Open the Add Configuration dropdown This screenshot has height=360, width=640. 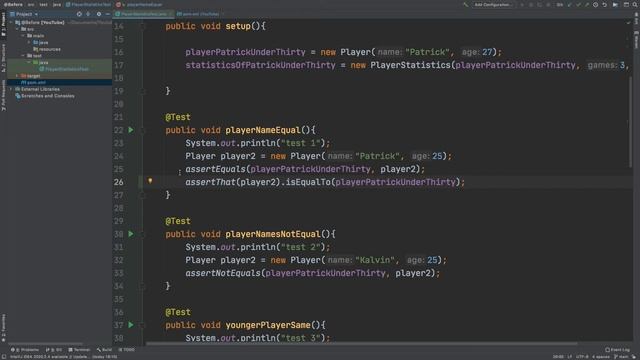click(492, 4)
